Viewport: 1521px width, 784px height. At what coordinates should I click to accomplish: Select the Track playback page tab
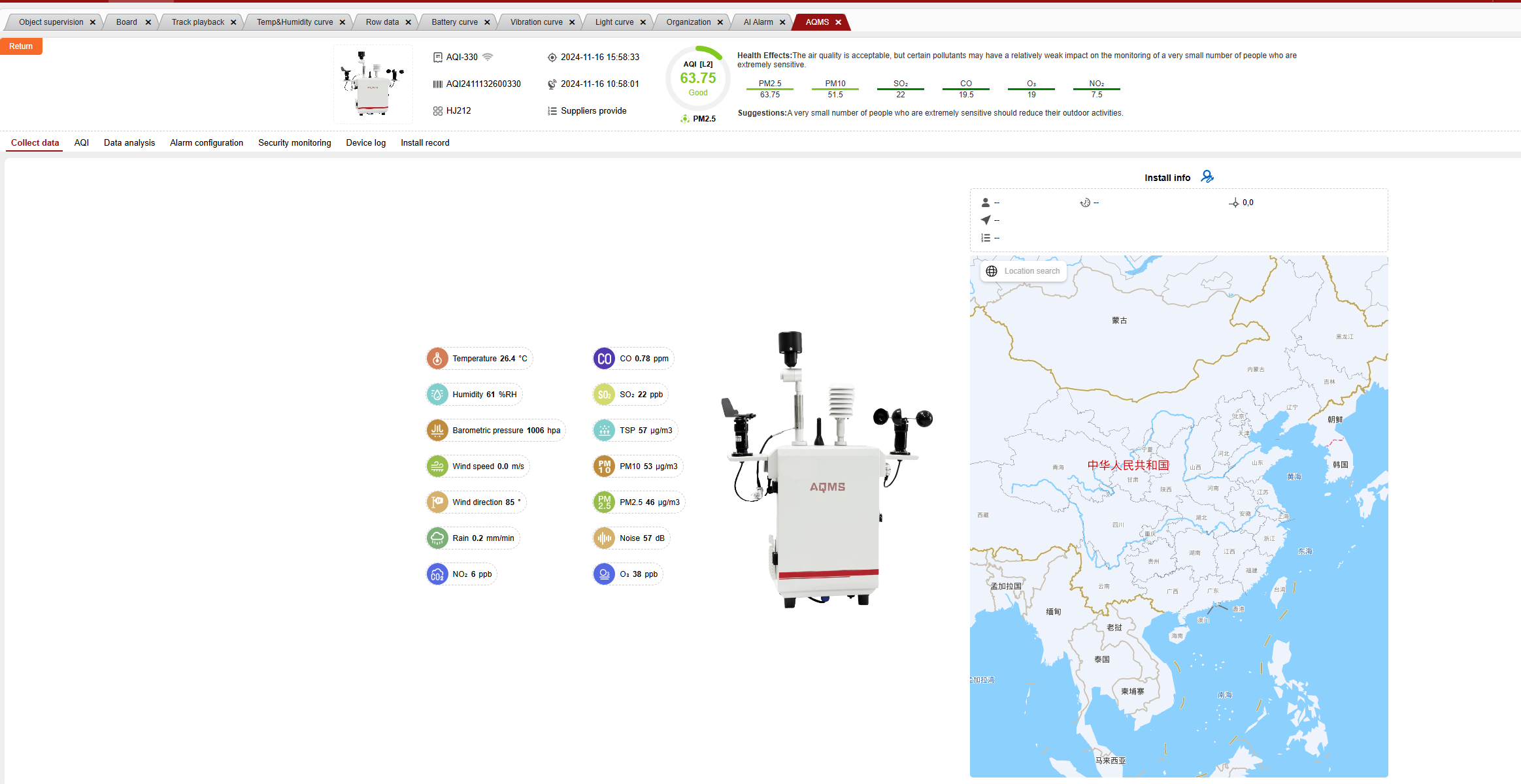197,22
